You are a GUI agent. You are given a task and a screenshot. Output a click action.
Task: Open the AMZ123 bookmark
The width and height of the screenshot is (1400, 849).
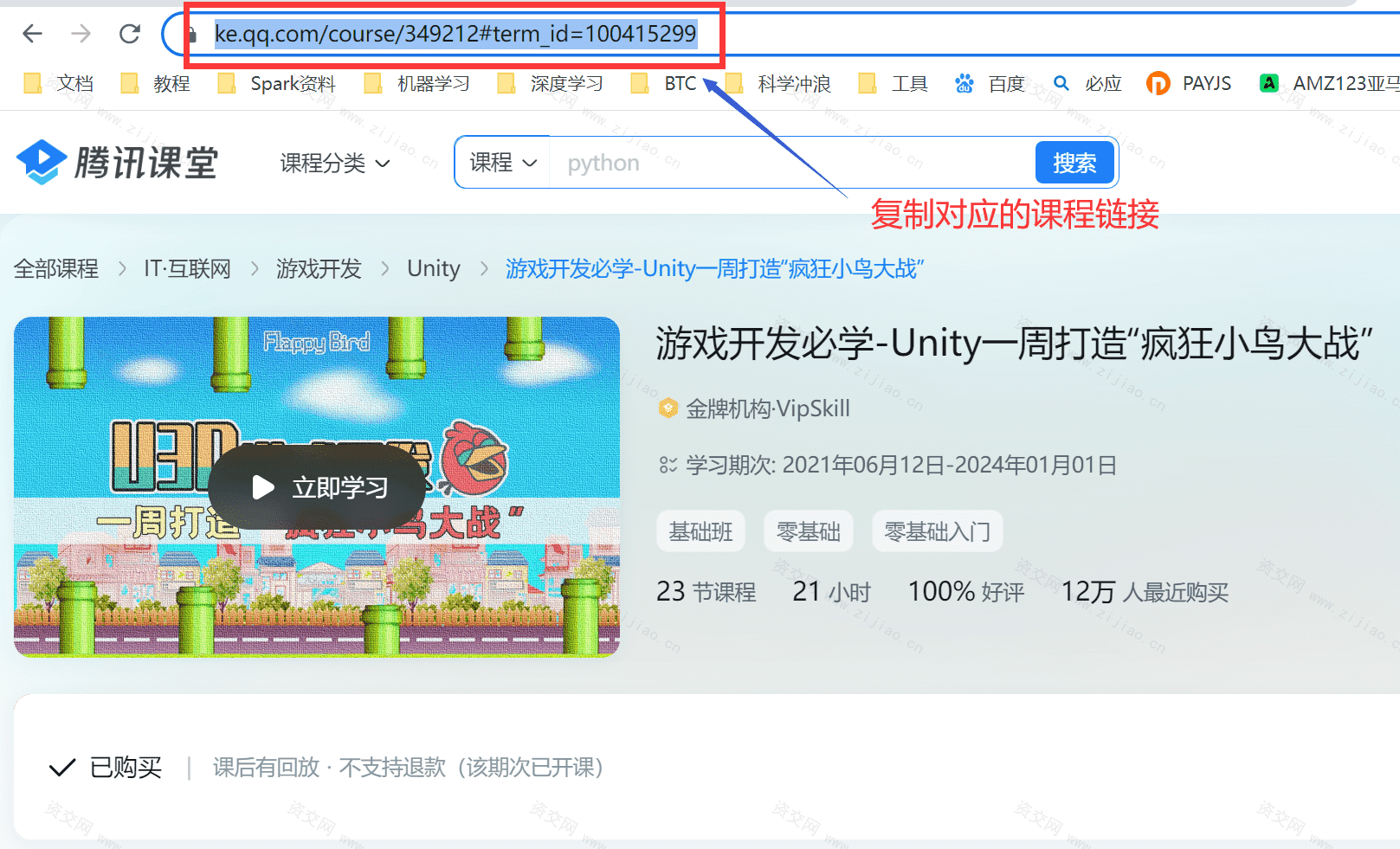click(1330, 83)
